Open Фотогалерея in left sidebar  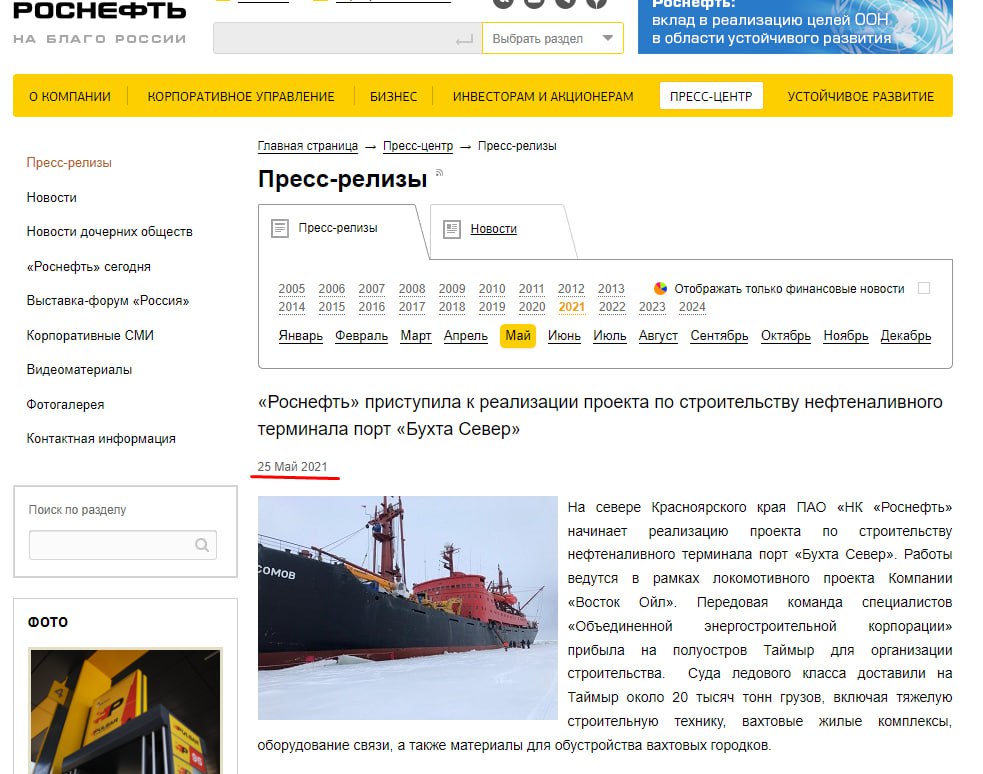[65, 404]
